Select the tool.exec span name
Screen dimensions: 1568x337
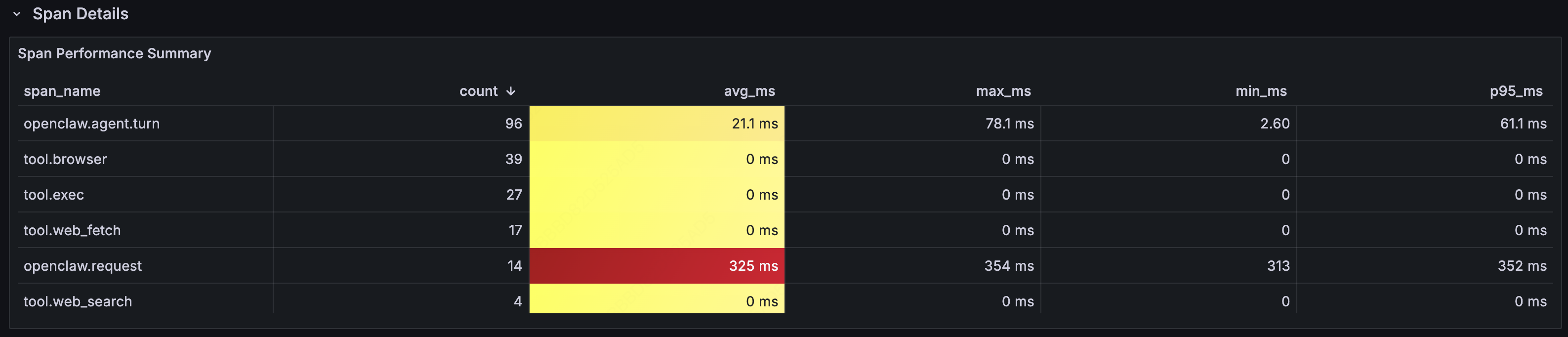point(53,195)
